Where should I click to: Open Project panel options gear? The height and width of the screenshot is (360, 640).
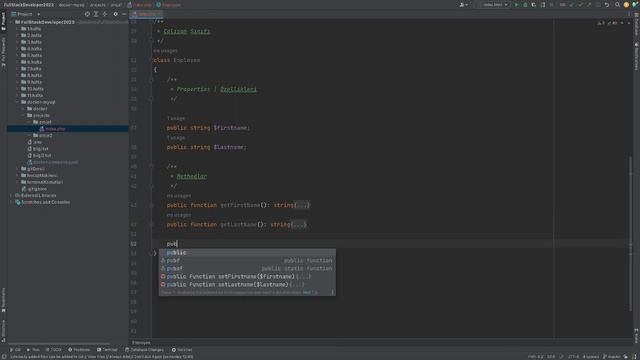tap(116, 14)
